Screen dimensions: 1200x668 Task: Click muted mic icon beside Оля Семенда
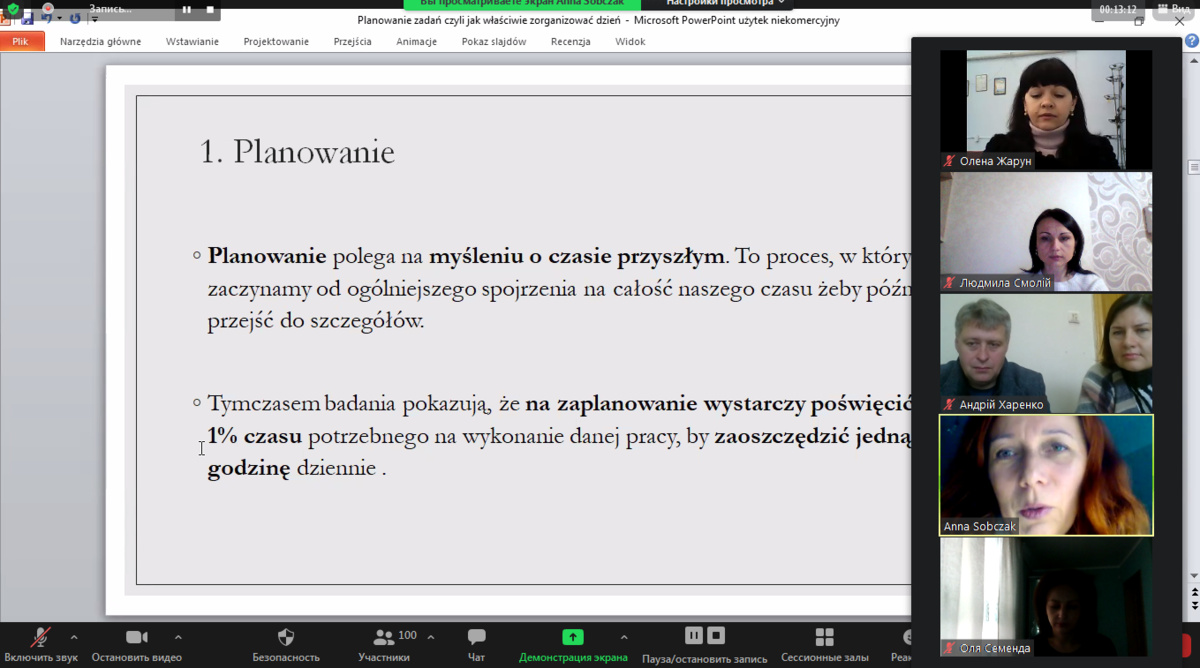point(950,648)
